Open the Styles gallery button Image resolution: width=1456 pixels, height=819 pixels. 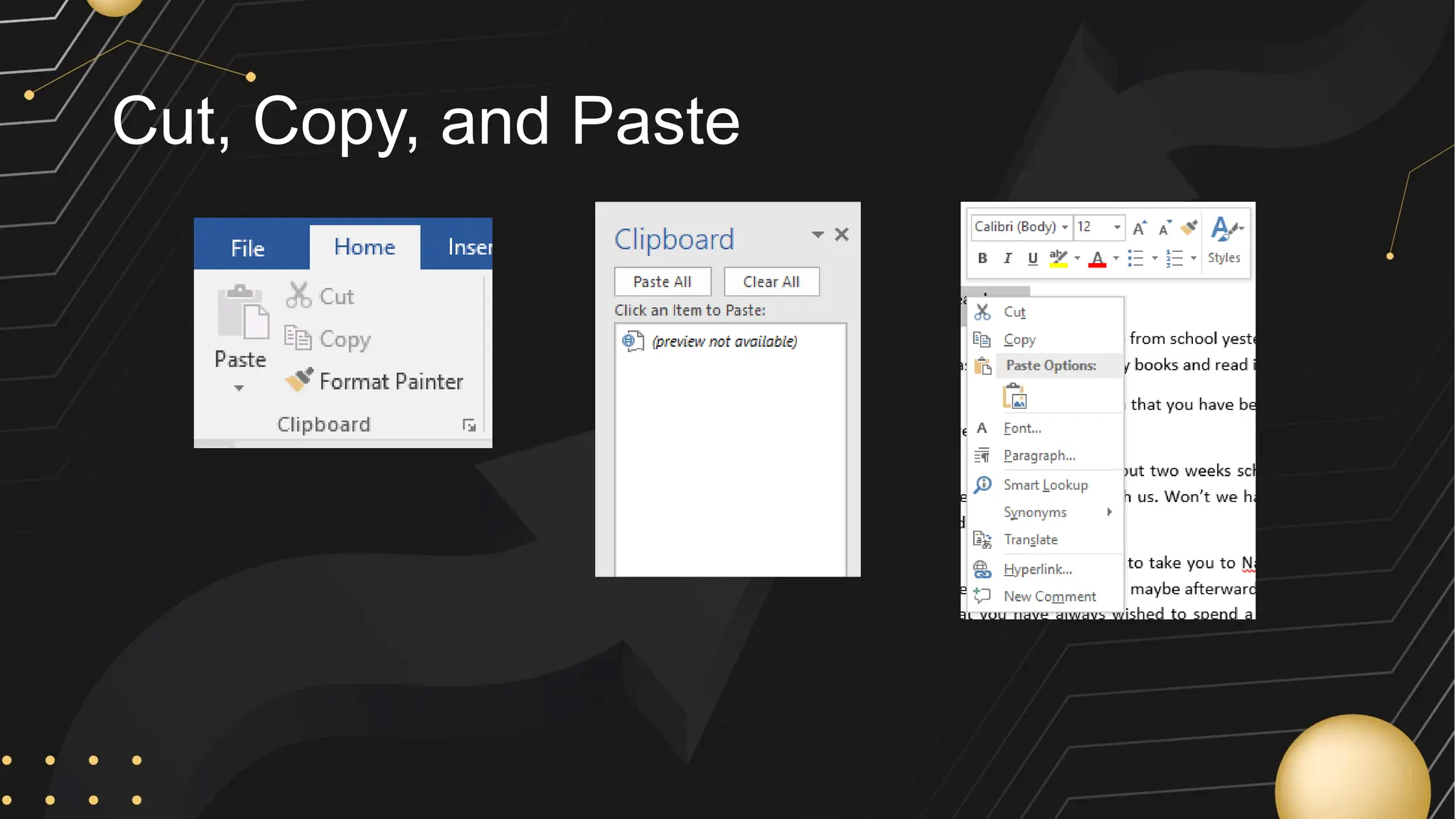click(x=1225, y=240)
